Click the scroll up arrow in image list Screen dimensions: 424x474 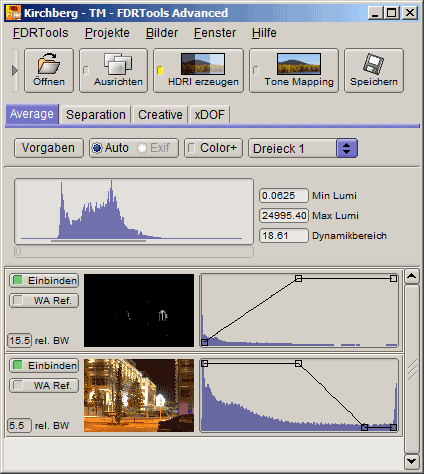tap(412, 276)
